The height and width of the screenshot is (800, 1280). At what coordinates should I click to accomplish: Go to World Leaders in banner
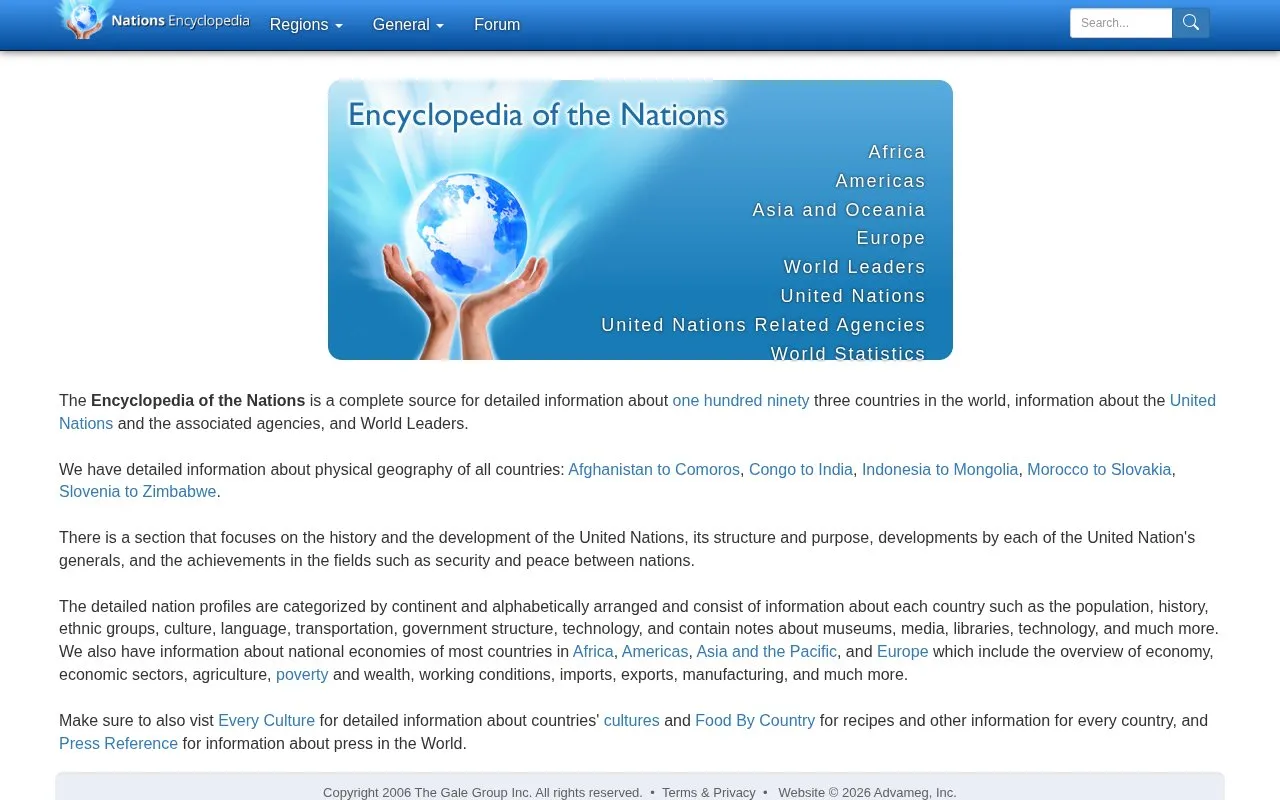pyautogui.click(x=855, y=267)
